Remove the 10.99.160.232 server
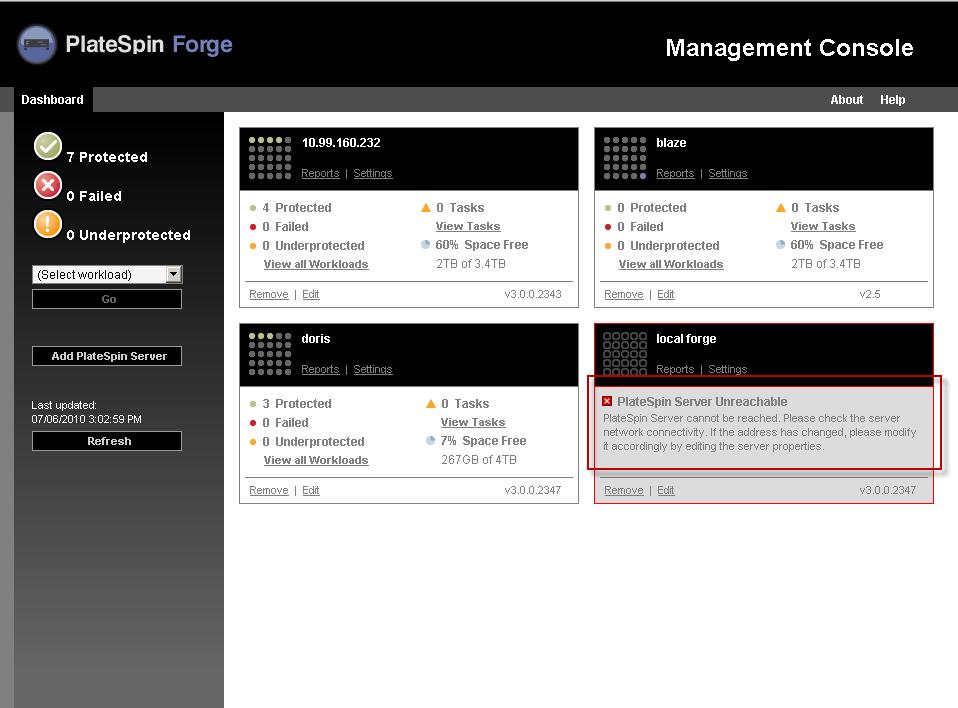Screen dimensions: 958x708 pyautogui.click(x=269, y=294)
